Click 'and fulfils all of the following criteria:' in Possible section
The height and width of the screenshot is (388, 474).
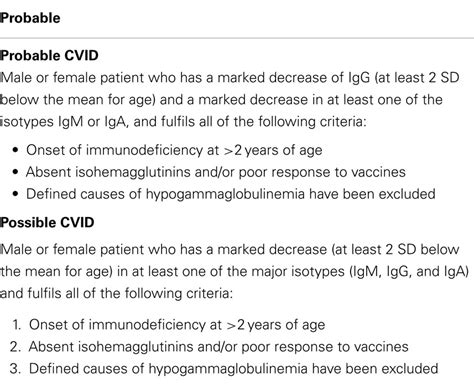tap(116, 293)
